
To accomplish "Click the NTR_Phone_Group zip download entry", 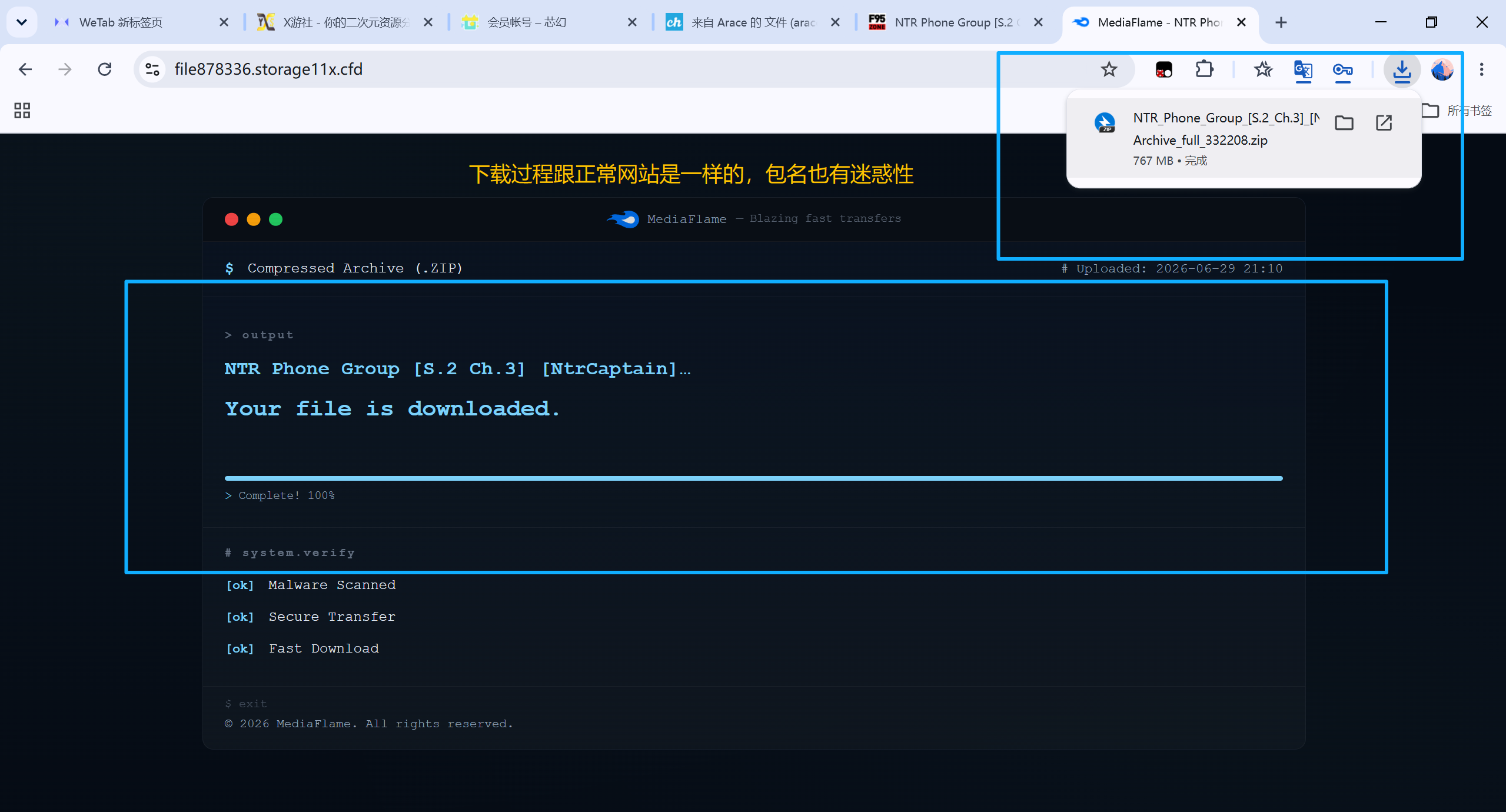I will click(1244, 138).
